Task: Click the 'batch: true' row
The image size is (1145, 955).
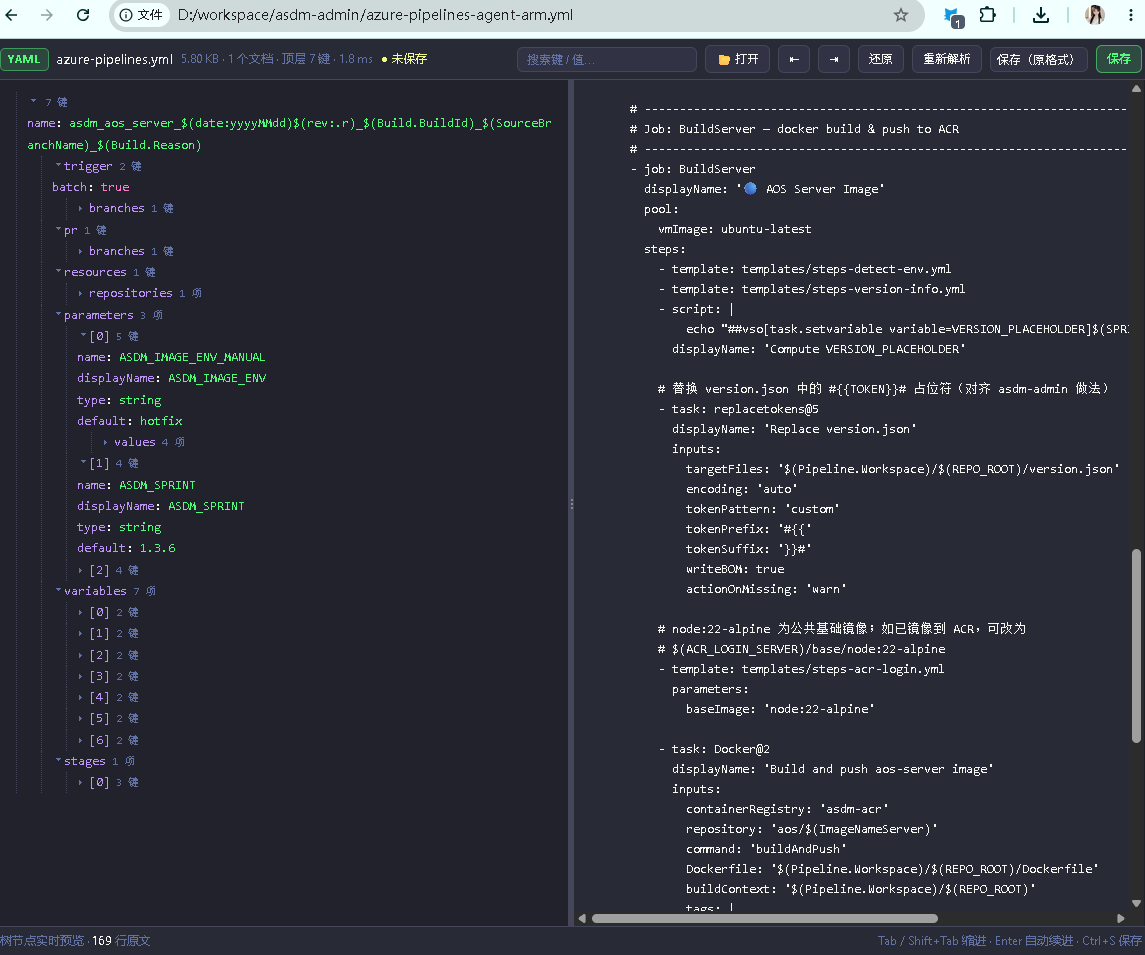Action: pos(91,187)
